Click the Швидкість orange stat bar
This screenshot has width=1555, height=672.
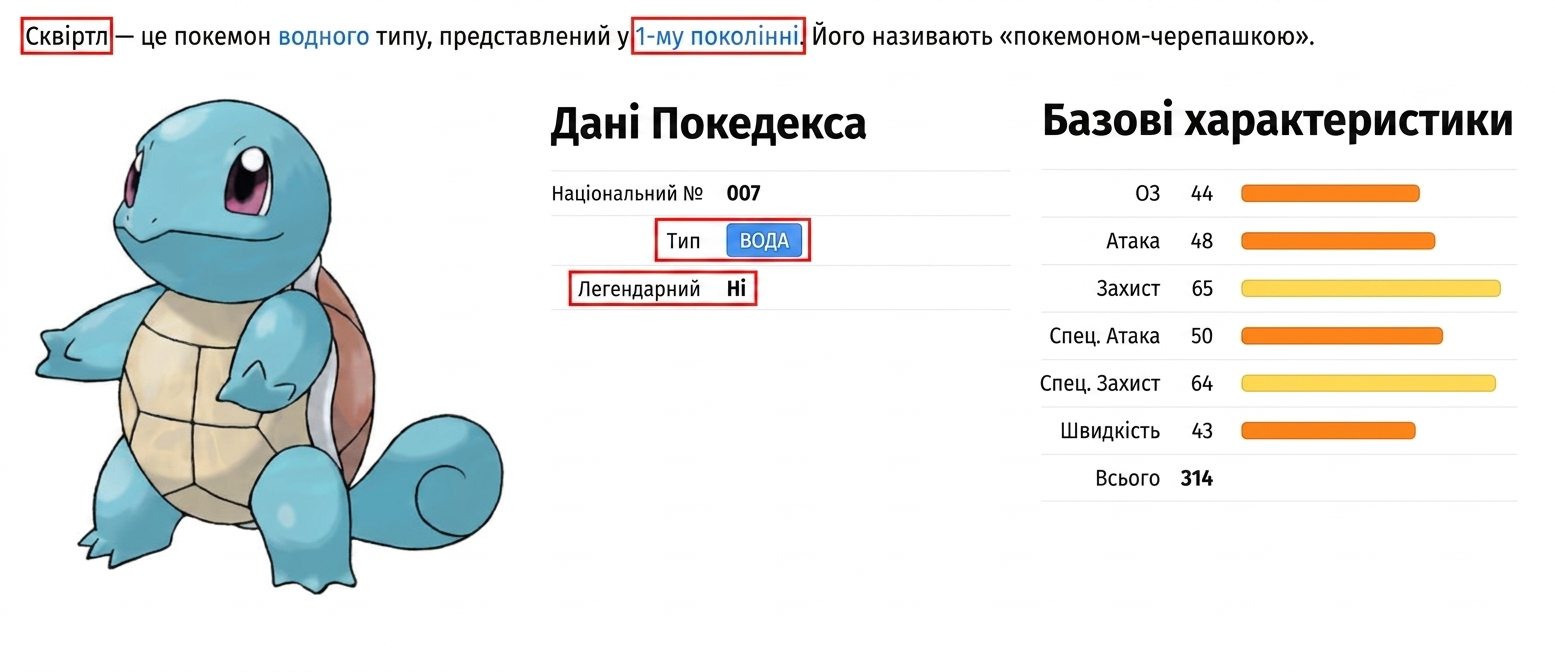tap(1328, 431)
